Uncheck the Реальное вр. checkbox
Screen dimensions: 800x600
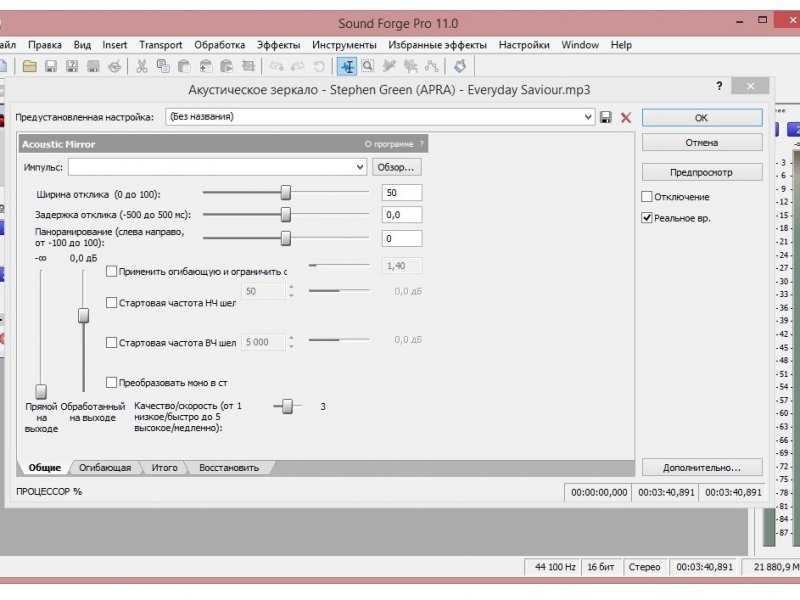coord(647,218)
